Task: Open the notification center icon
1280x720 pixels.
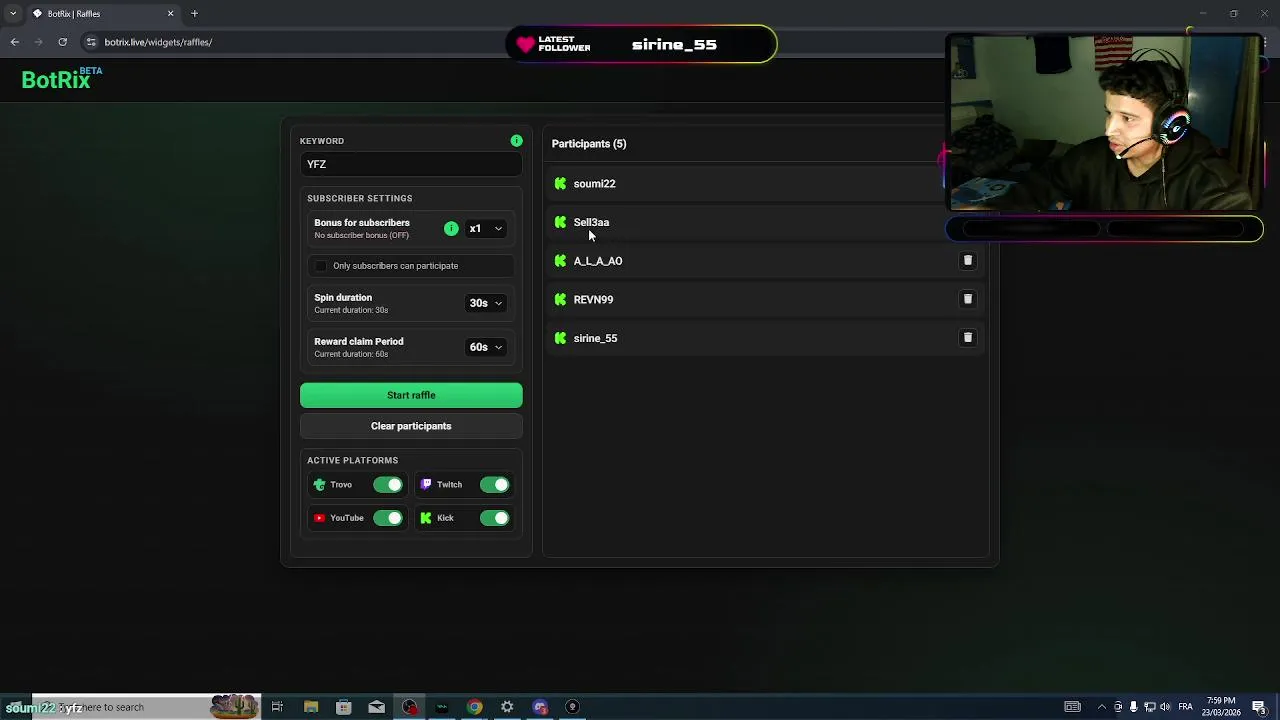Action: pos(1258,707)
